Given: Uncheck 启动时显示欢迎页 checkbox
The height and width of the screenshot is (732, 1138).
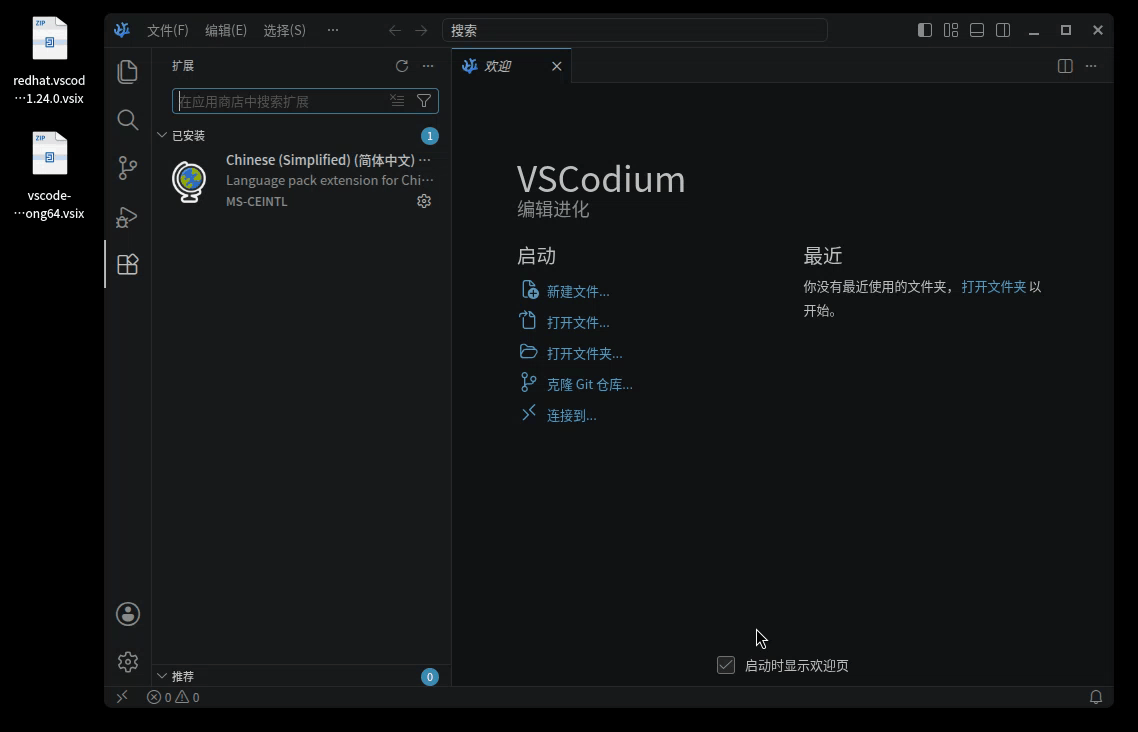Looking at the screenshot, I should (x=726, y=665).
